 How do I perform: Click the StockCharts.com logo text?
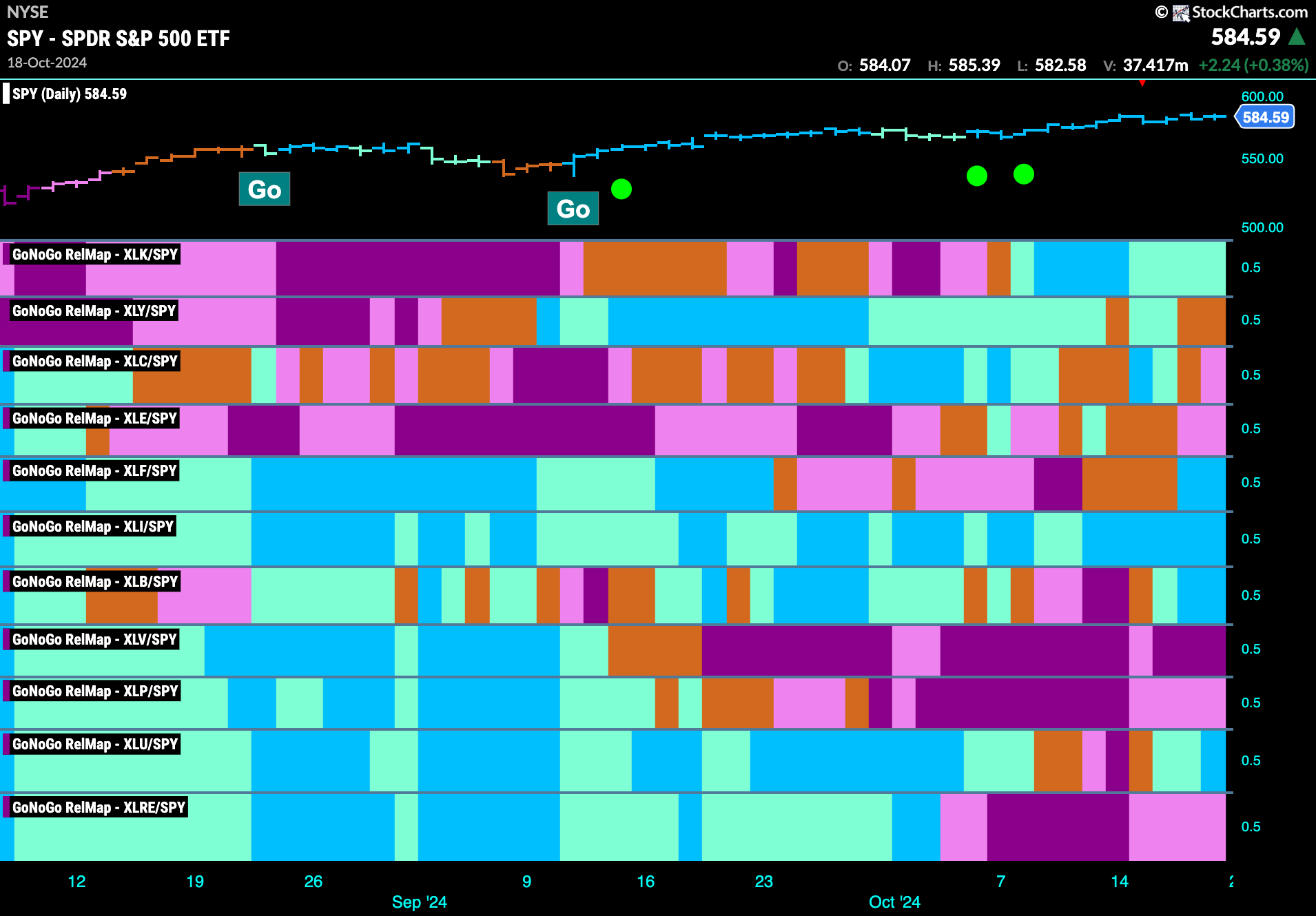pyautogui.click(x=1249, y=12)
